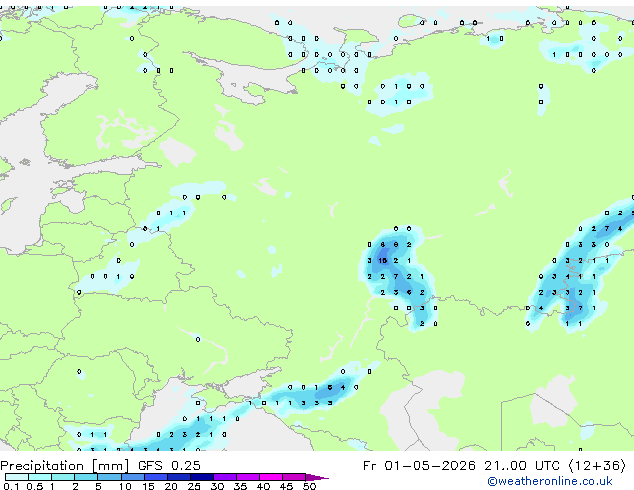Click the legend scale label "20"
This screenshot has width=634, height=490.
171,486
